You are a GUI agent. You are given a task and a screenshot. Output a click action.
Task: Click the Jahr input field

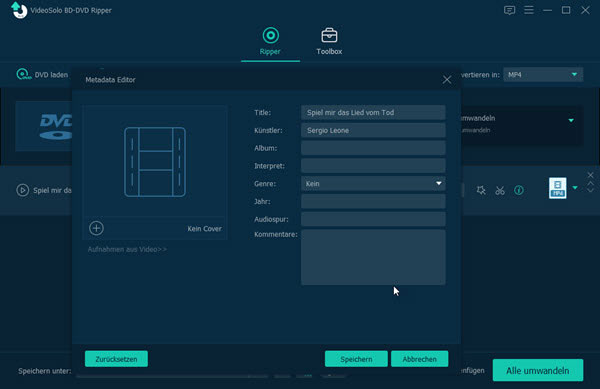[373, 201]
